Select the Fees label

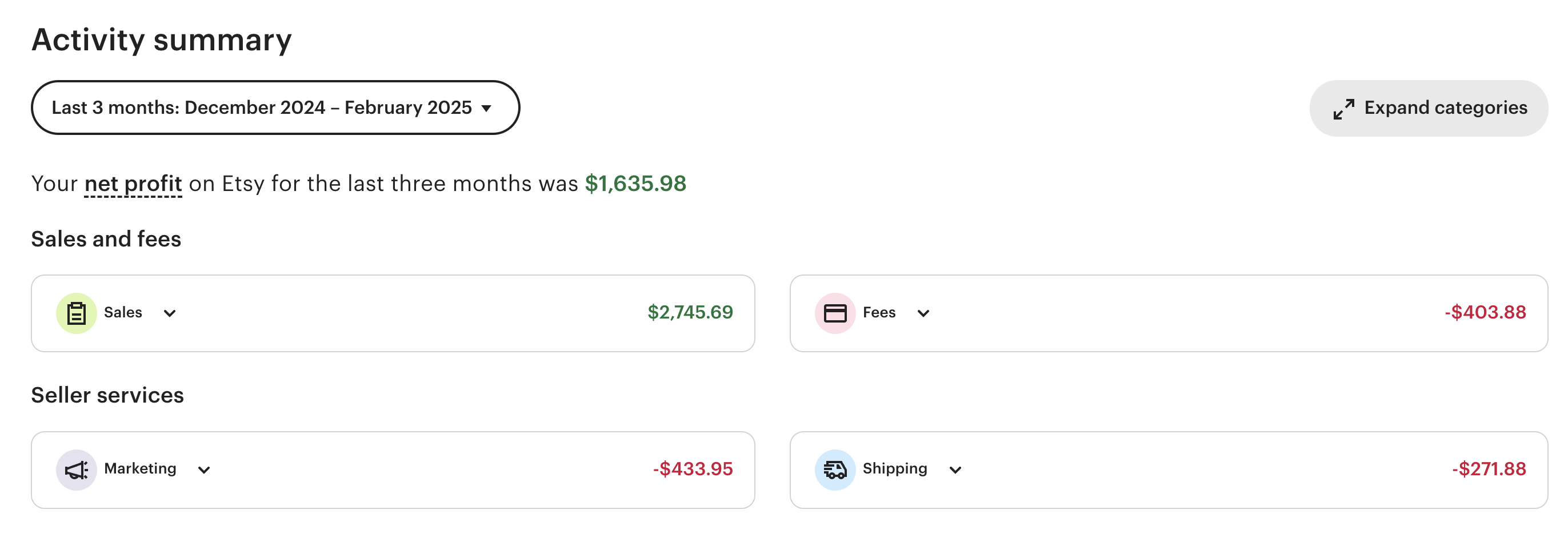(x=878, y=313)
